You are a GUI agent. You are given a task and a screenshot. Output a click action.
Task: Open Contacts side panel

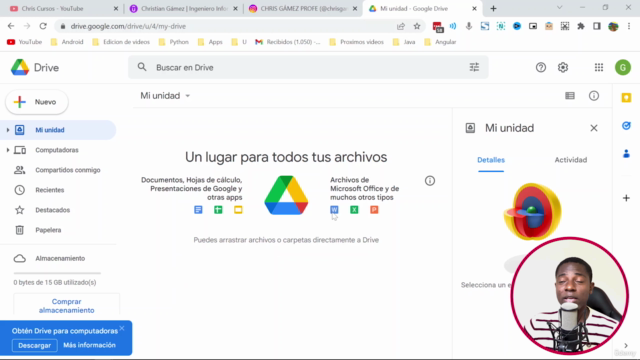[x=626, y=154]
